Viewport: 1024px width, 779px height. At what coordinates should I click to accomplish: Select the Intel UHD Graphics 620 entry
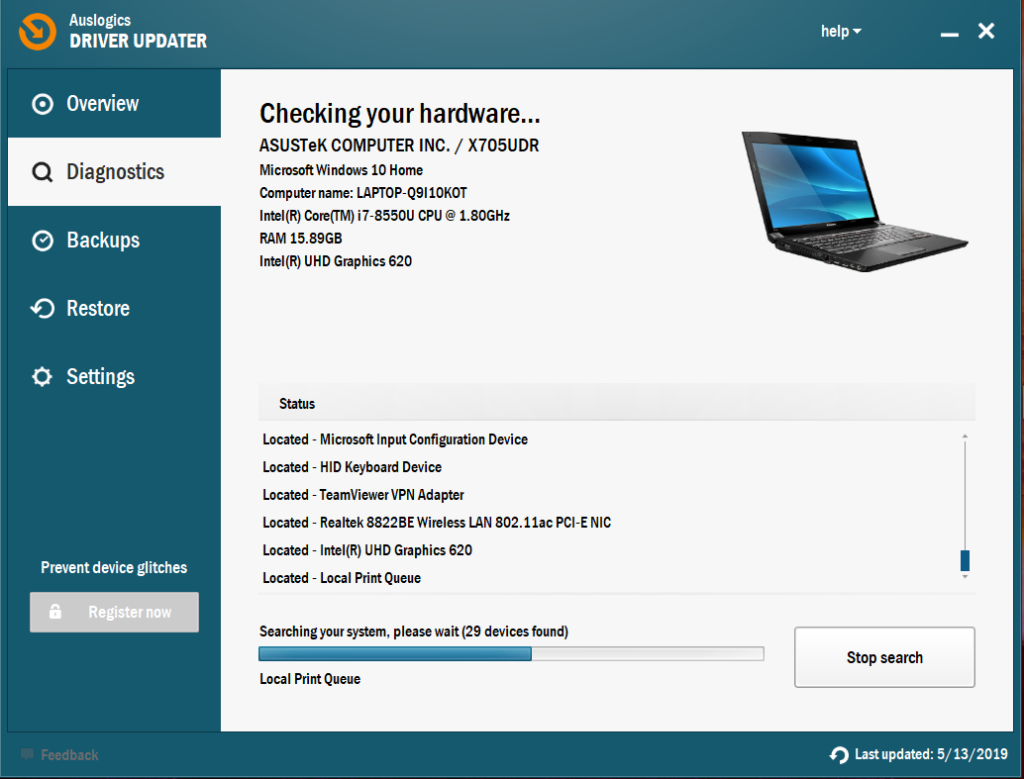coord(367,550)
